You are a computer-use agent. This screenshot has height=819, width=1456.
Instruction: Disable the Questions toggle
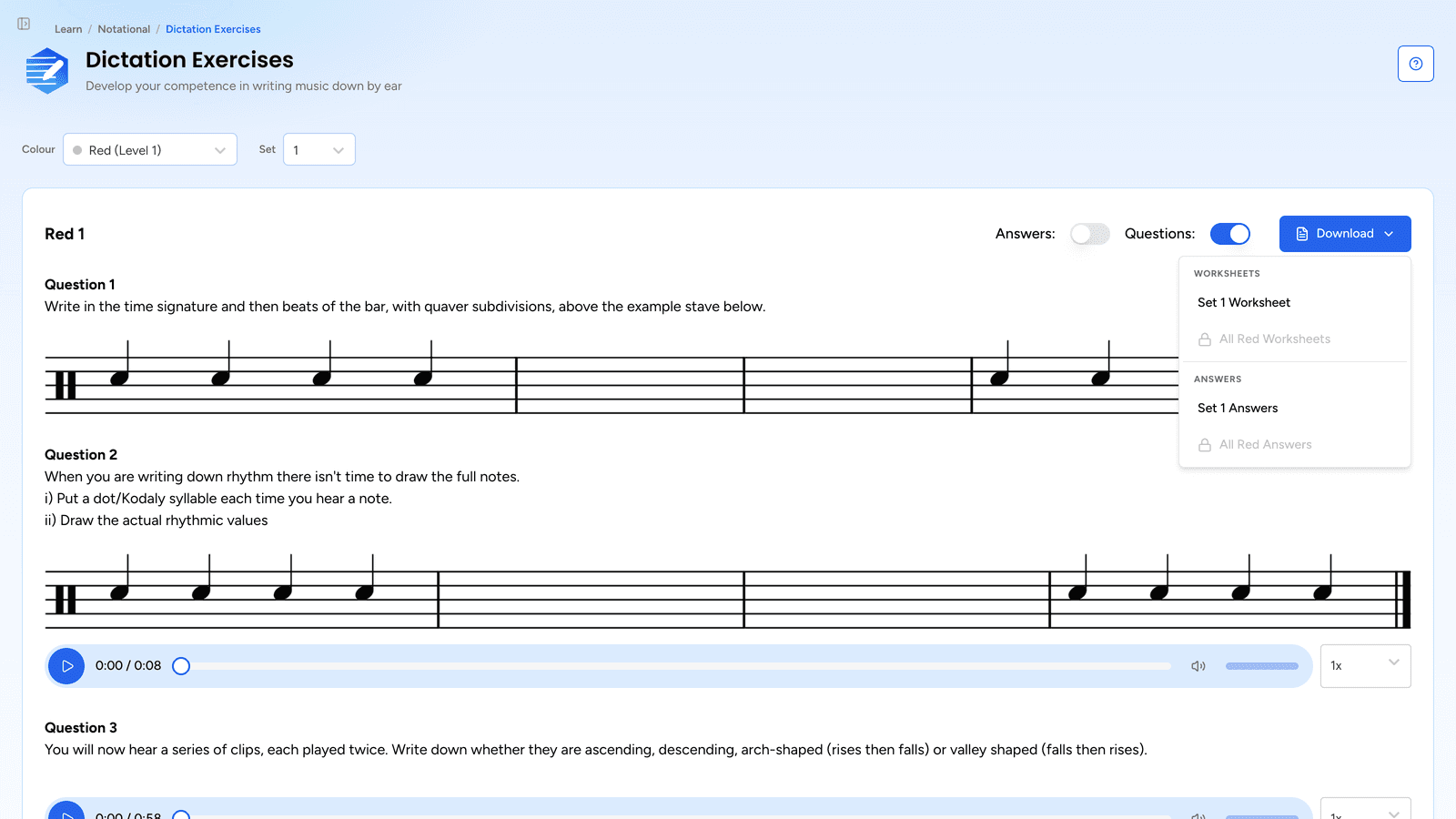click(x=1230, y=234)
